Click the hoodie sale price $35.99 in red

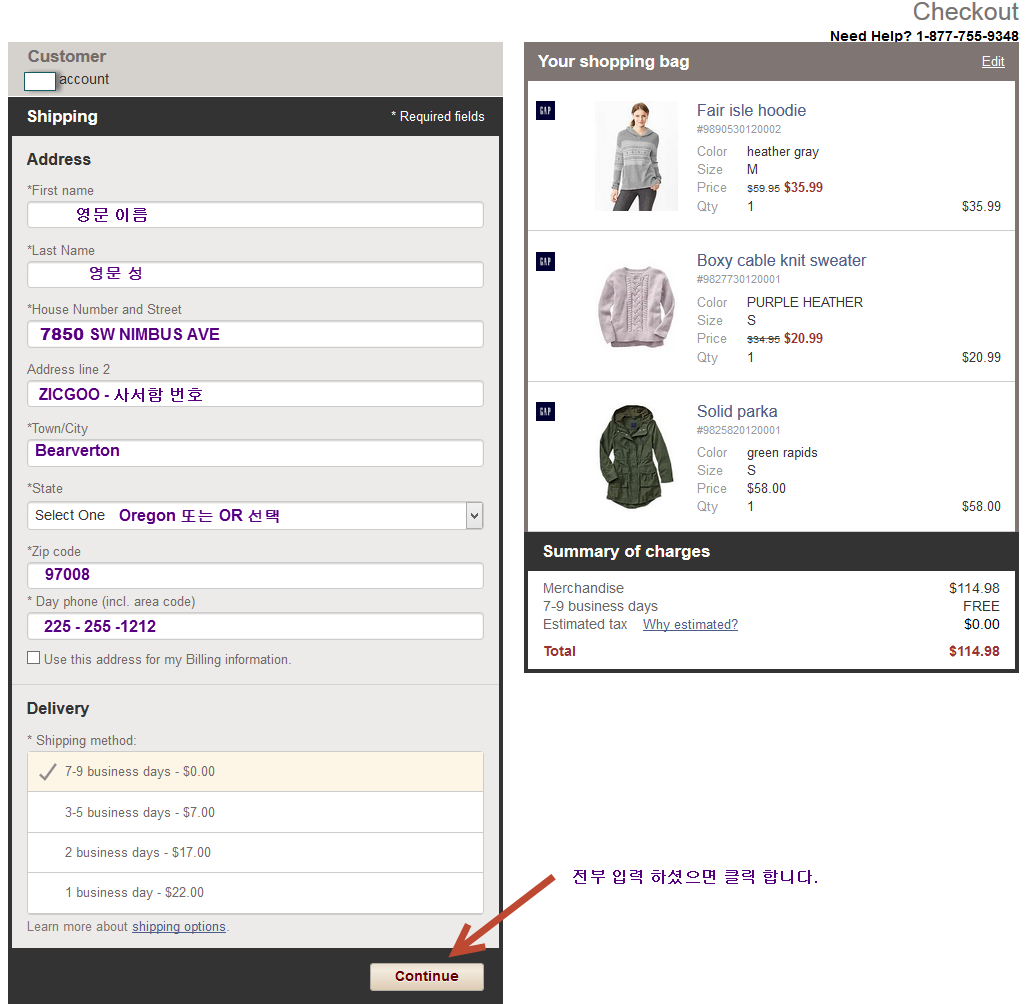pyautogui.click(x=804, y=187)
